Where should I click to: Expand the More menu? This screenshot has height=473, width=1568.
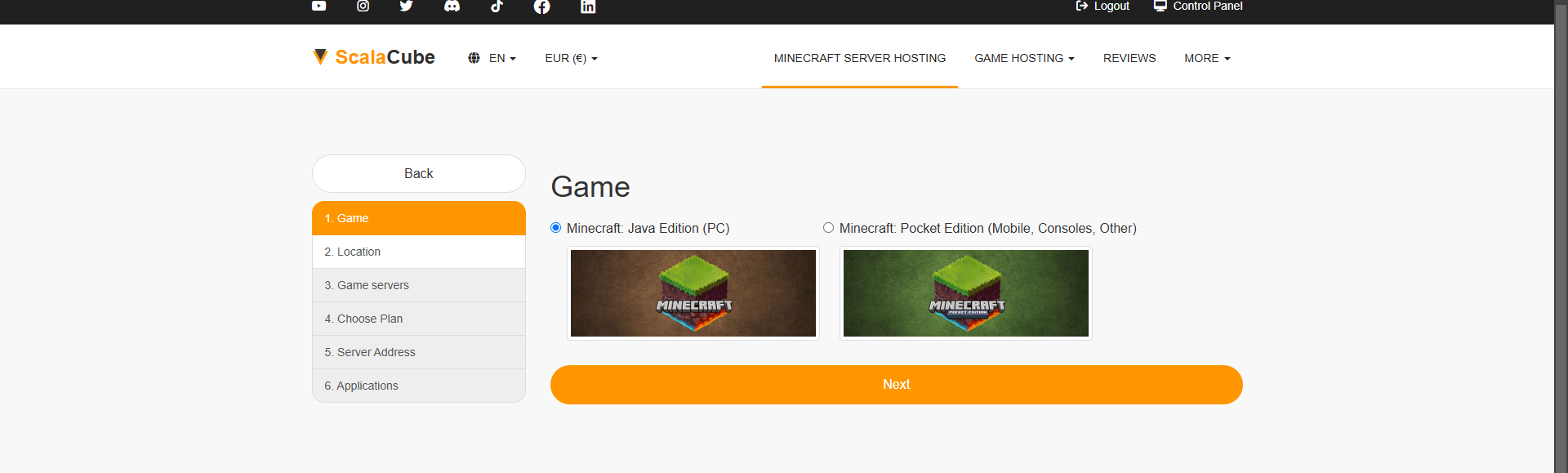[x=1207, y=58]
